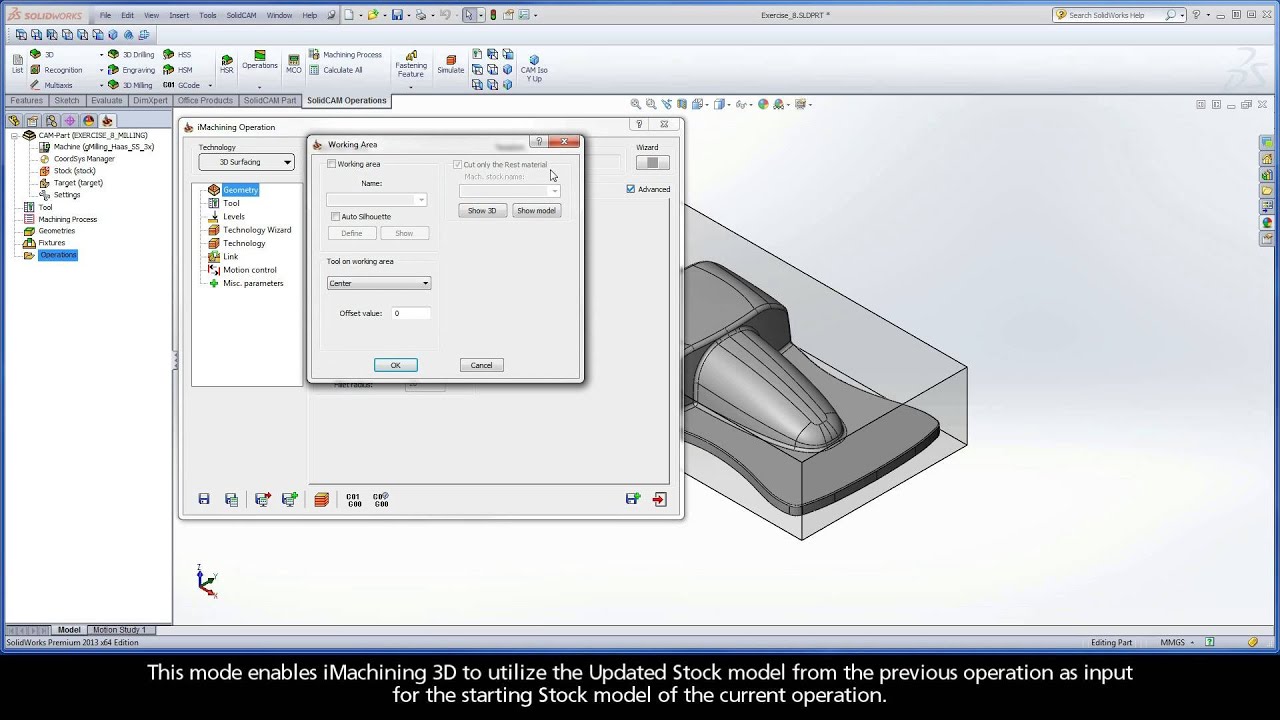Select the Multiaxis toolbar command
This screenshot has width=1280, height=720.
(51, 85)
